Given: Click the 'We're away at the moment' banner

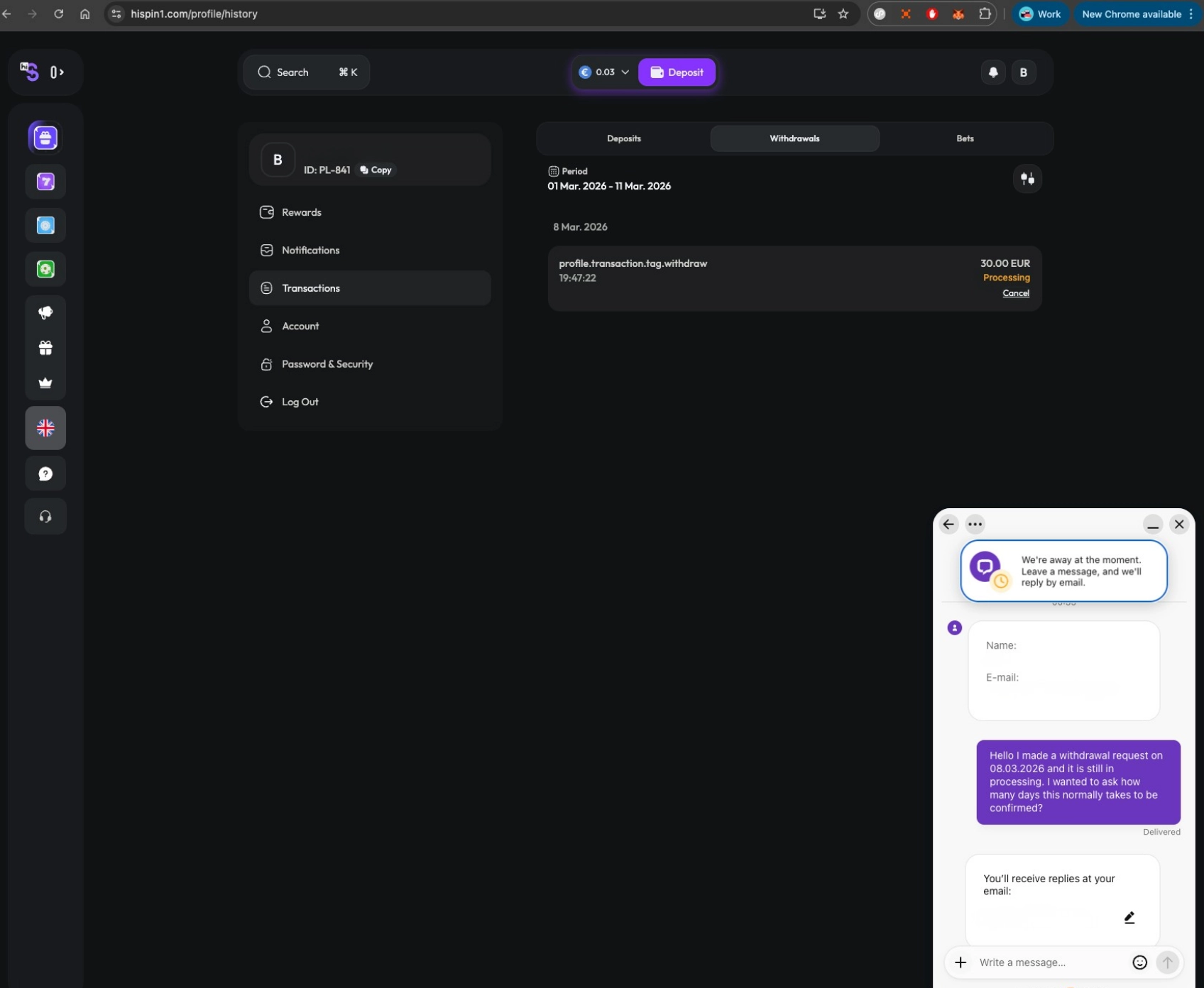Looking at the screenshot, I should coord(1063,571).
